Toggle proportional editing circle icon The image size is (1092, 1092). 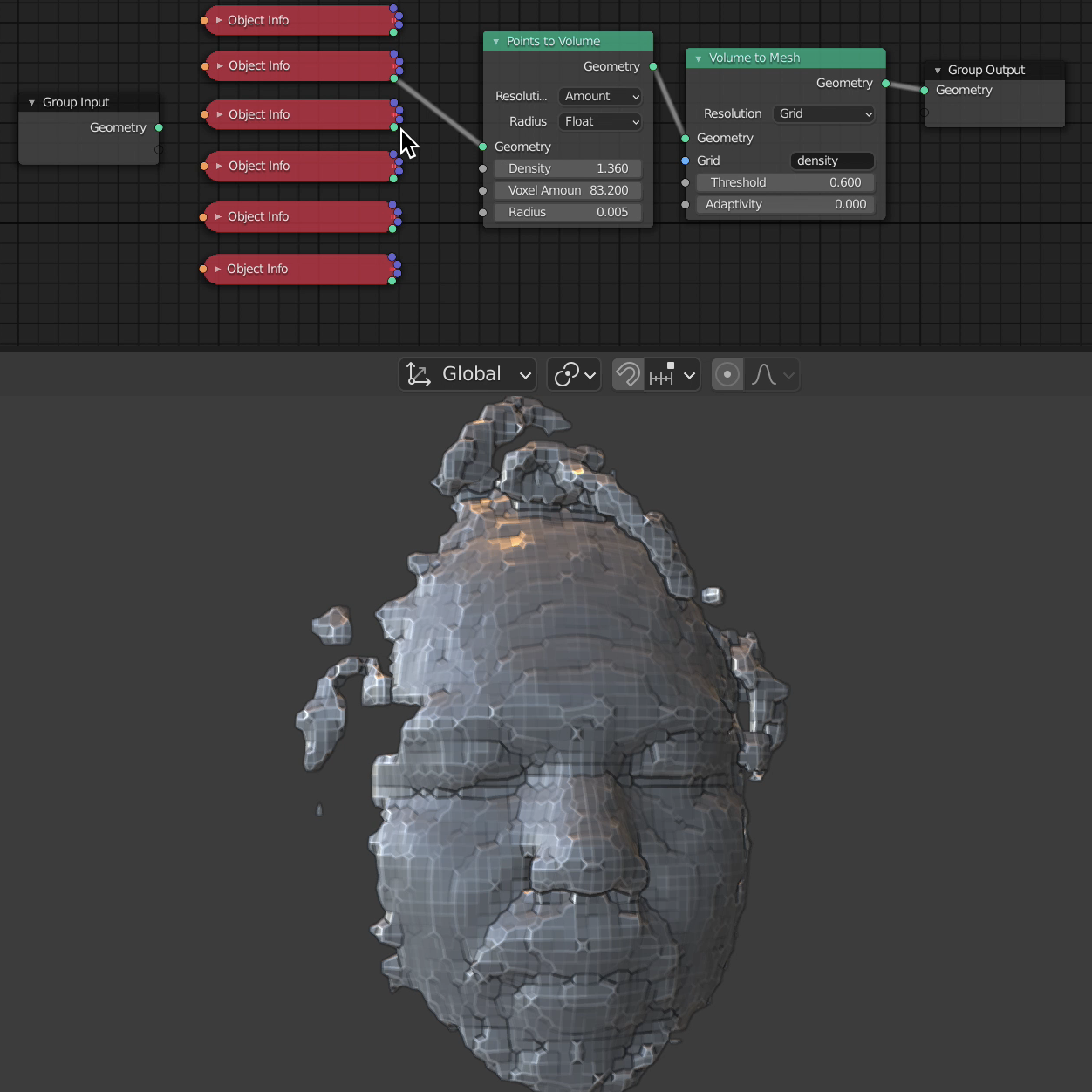[x=727, y=375]
